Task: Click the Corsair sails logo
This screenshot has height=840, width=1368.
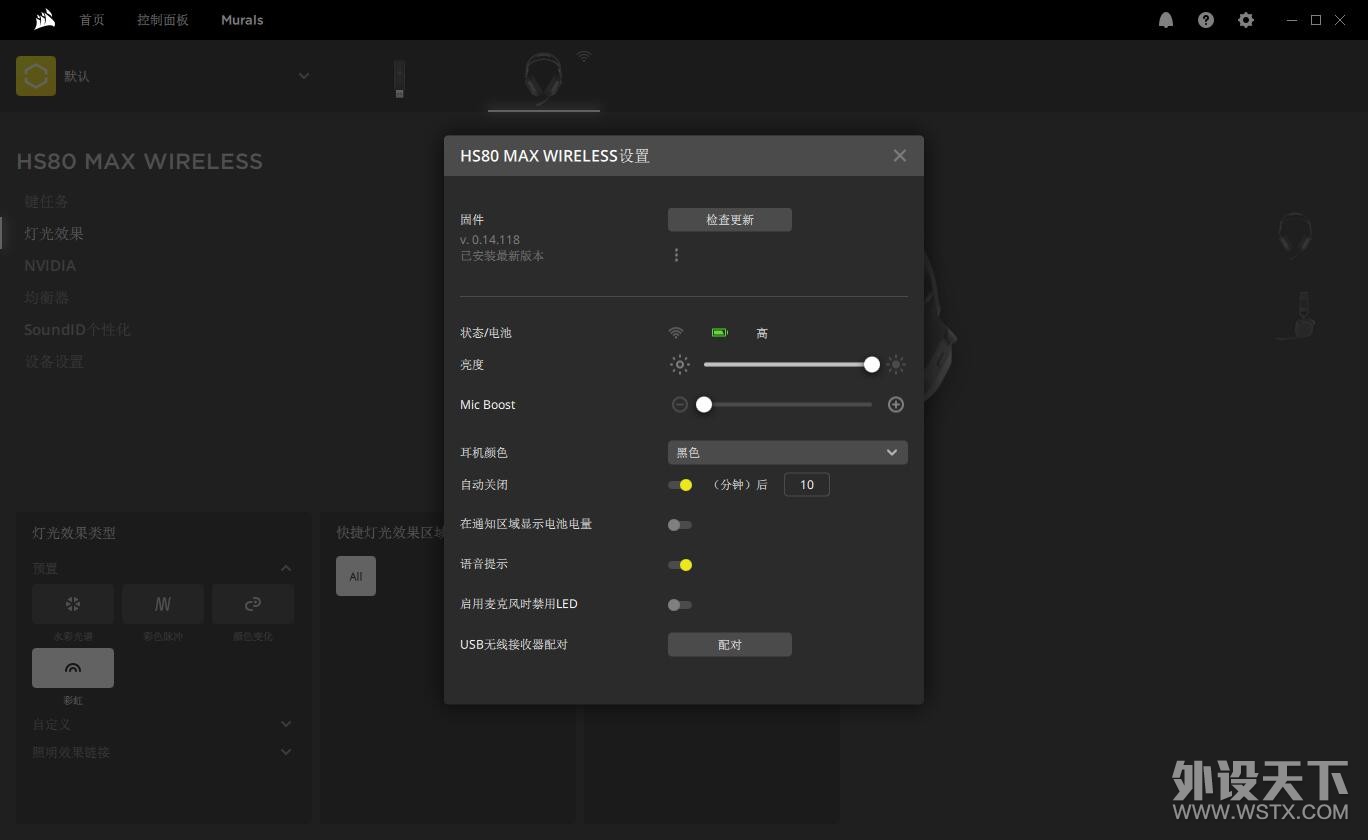Action: (44, 20)
